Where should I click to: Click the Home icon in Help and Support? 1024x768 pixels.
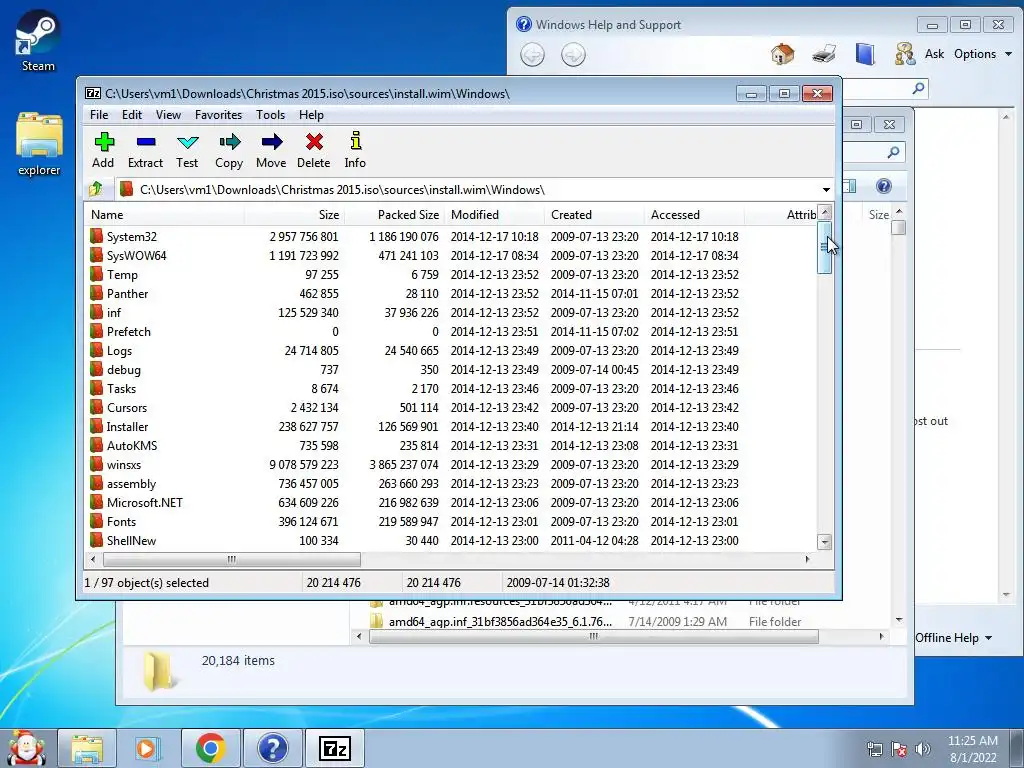tap(782, 54)
